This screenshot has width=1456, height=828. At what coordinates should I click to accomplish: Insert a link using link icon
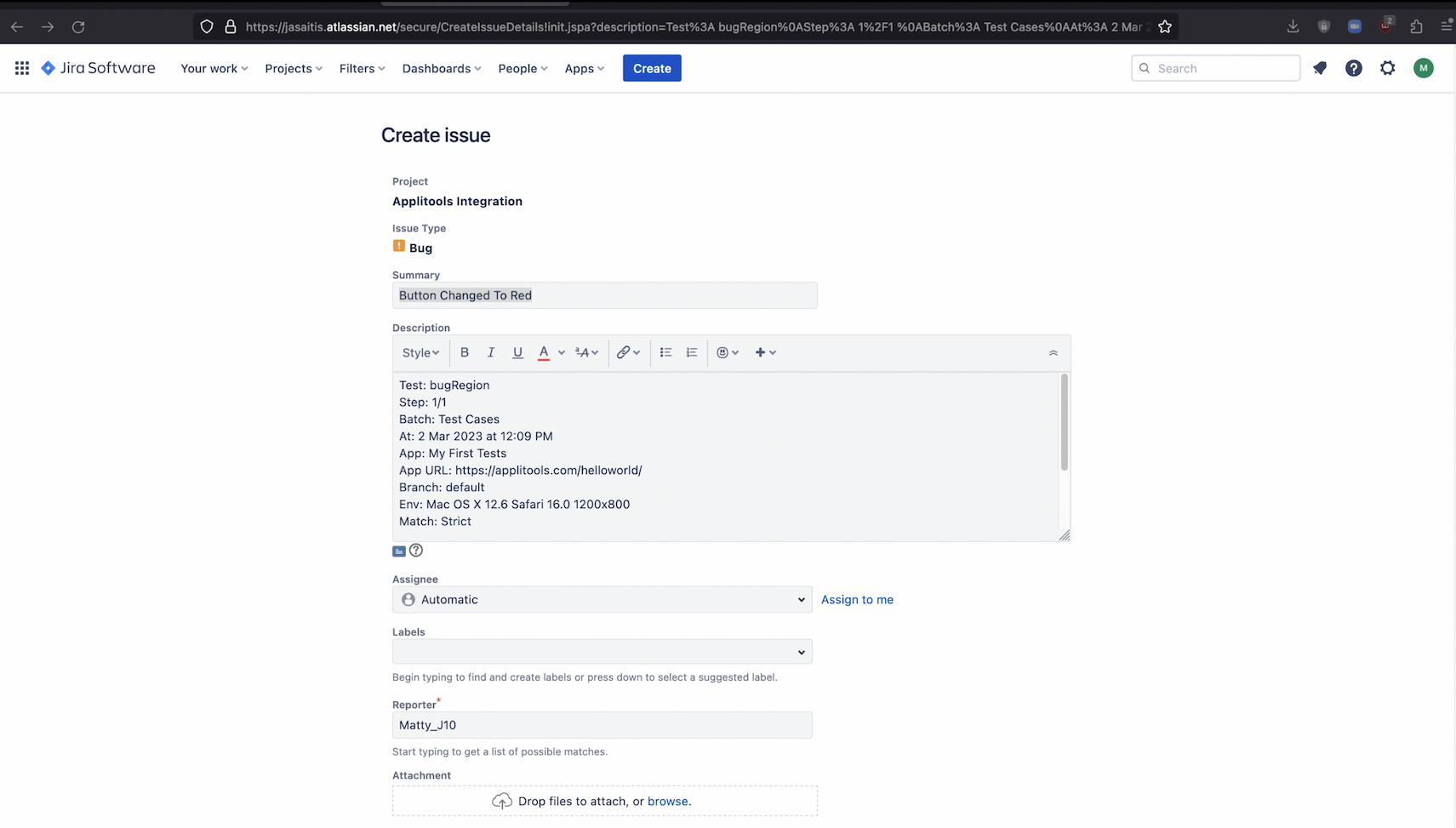tap(628, 352)
